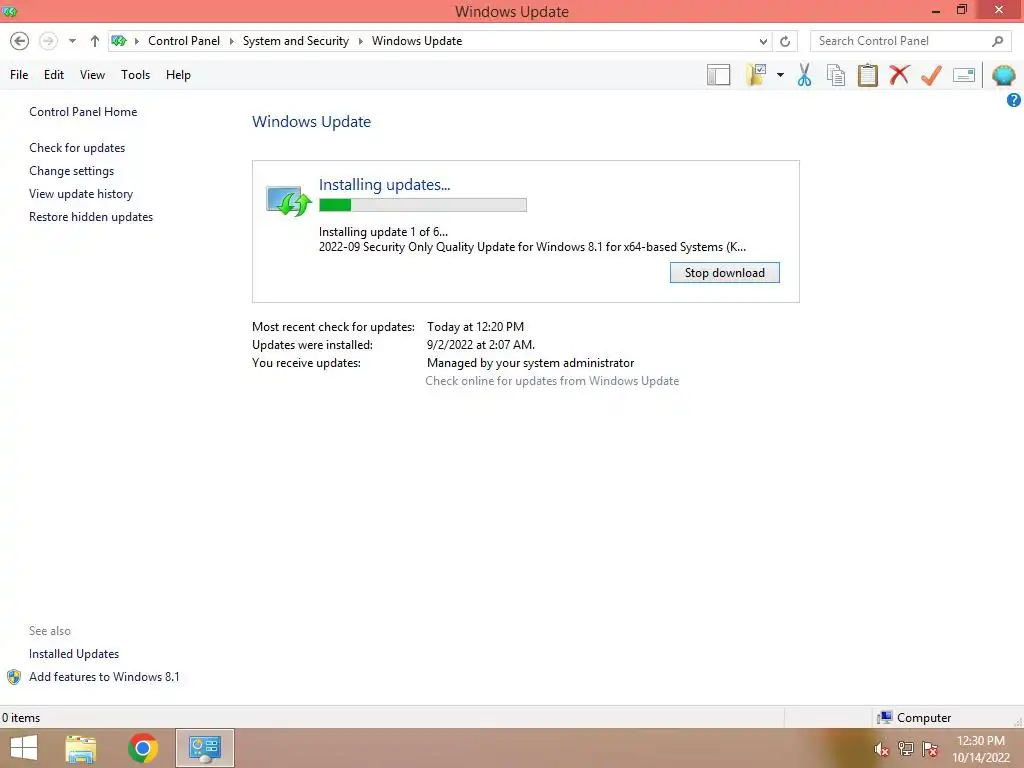Expand the chevron after Control Panel breadcrumb

pos(231,41)
